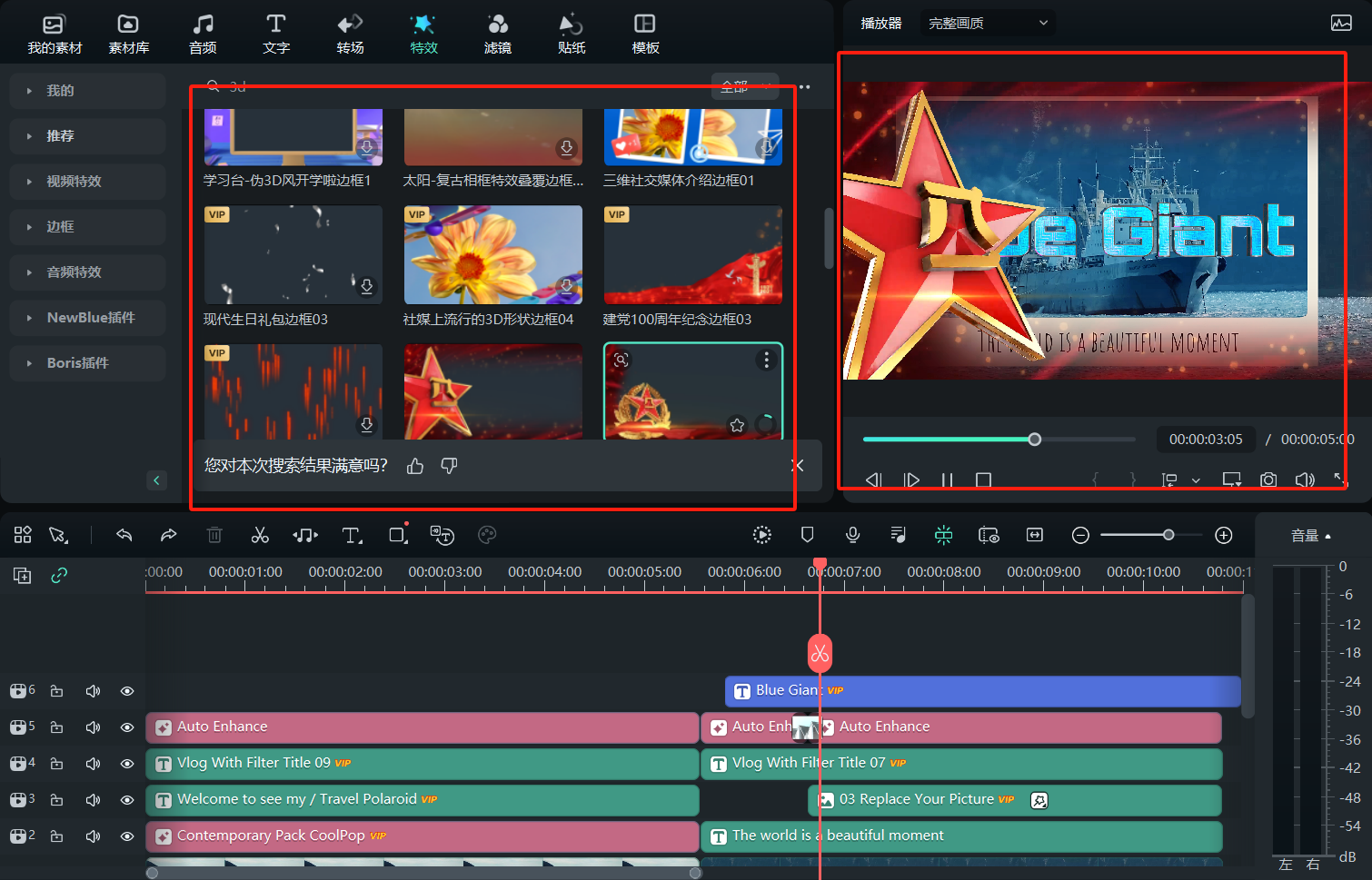Pause playback in the player
This screenshot has height=880, width=1372.
947,480
